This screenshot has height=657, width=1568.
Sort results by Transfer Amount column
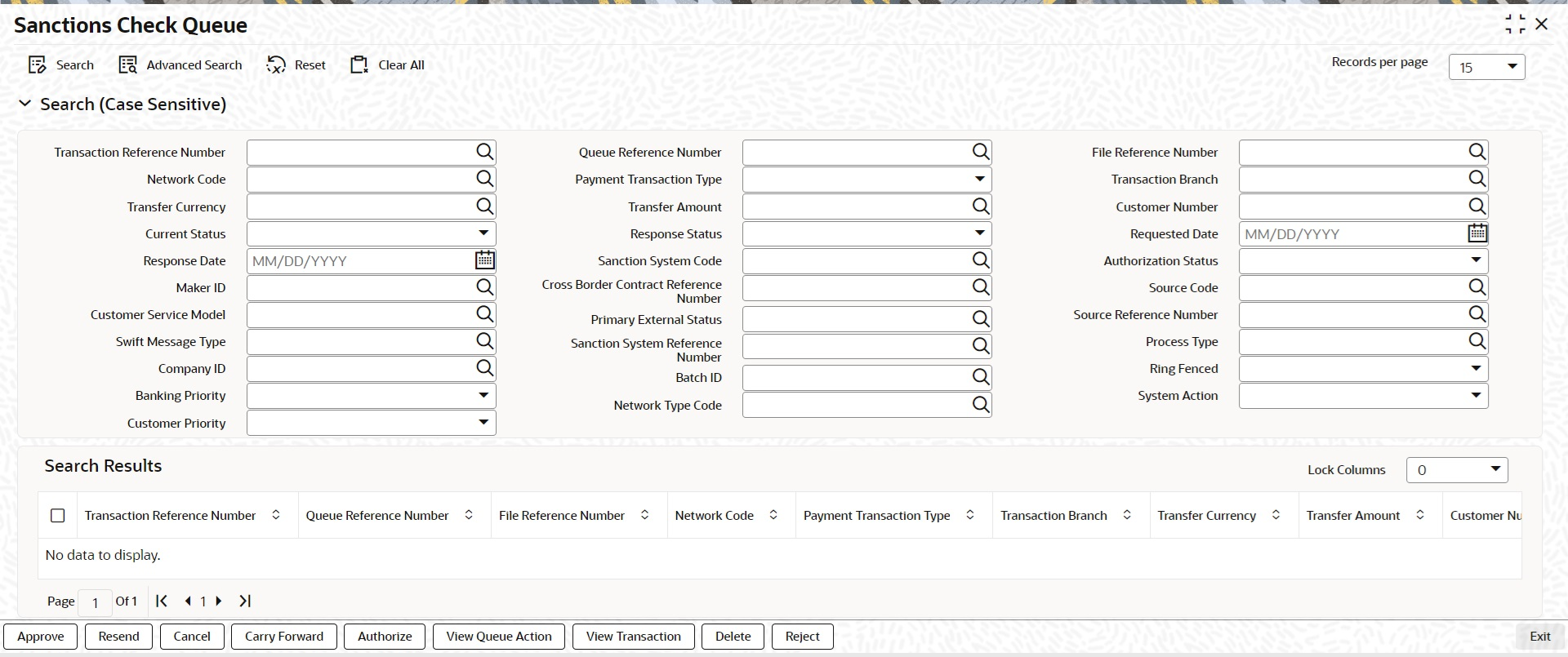1420,515
